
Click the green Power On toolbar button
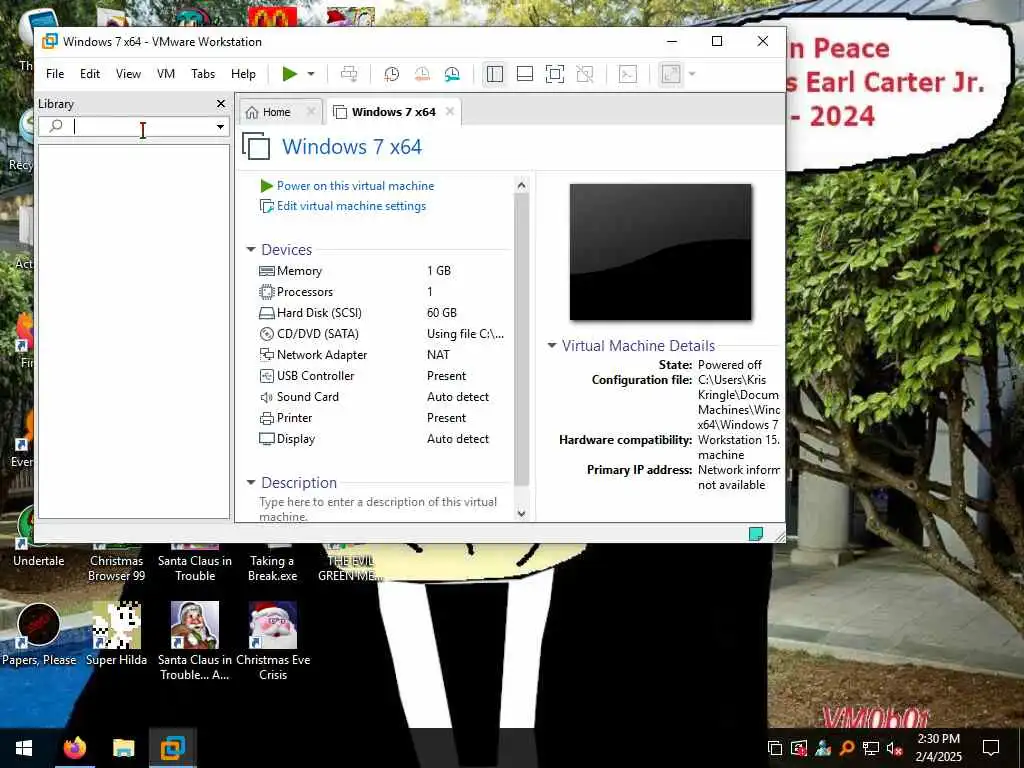coord(290,74)
